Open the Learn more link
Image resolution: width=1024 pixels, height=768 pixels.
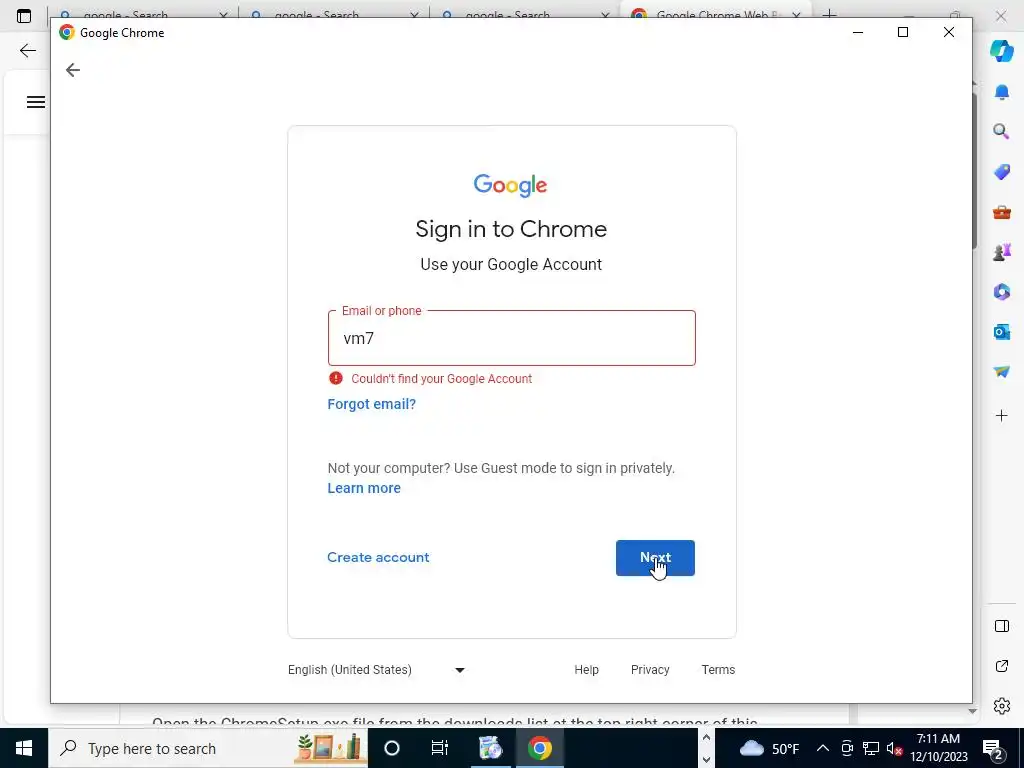pyautogui.click(x=364, y=488)
